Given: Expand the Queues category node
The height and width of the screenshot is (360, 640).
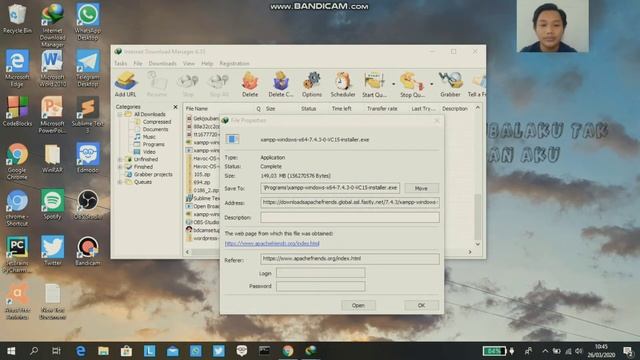Looking at the screenshot, I should [x=120, y=182].
